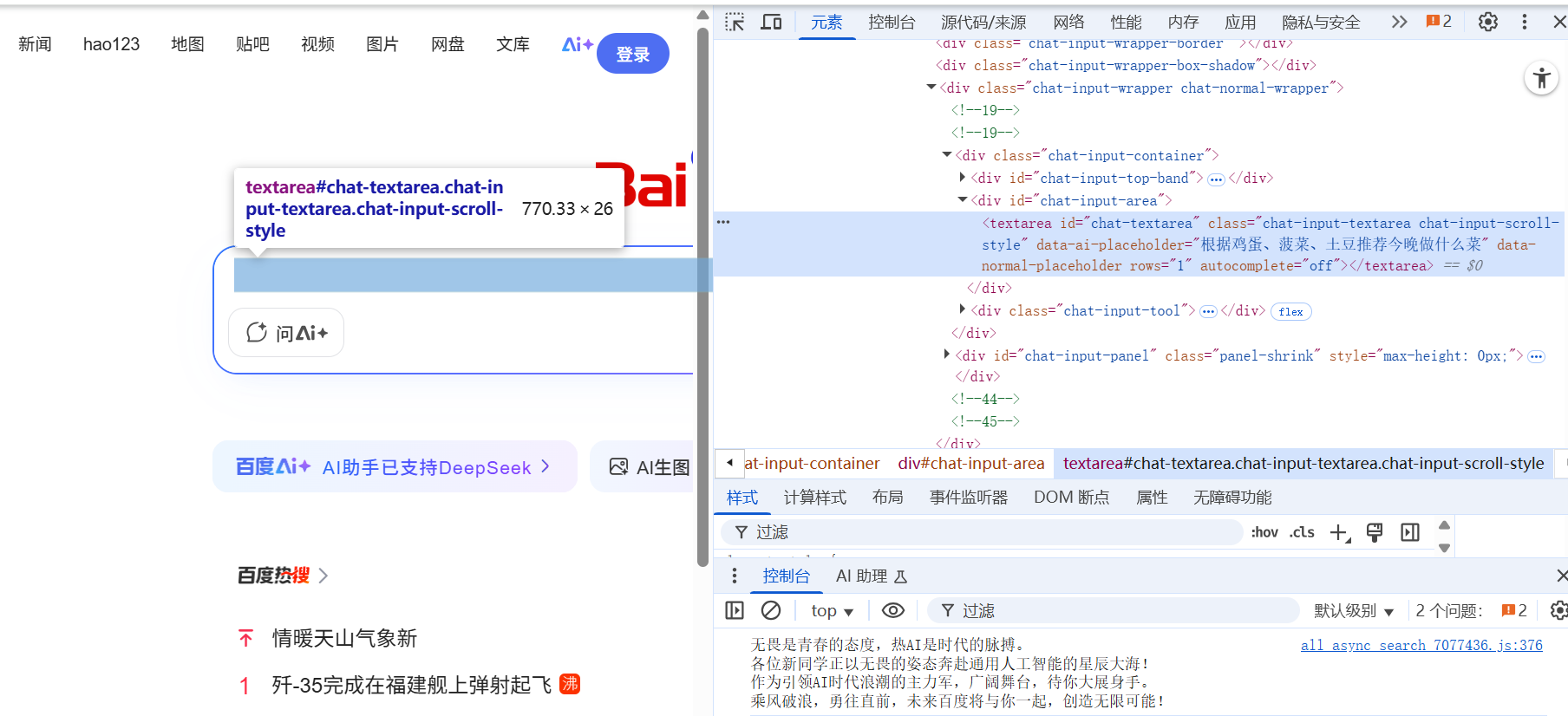The height and width of the screenshot is (716, 1568).
Task: Open all_async_search js source link
Action: [x=1421, y=645]
